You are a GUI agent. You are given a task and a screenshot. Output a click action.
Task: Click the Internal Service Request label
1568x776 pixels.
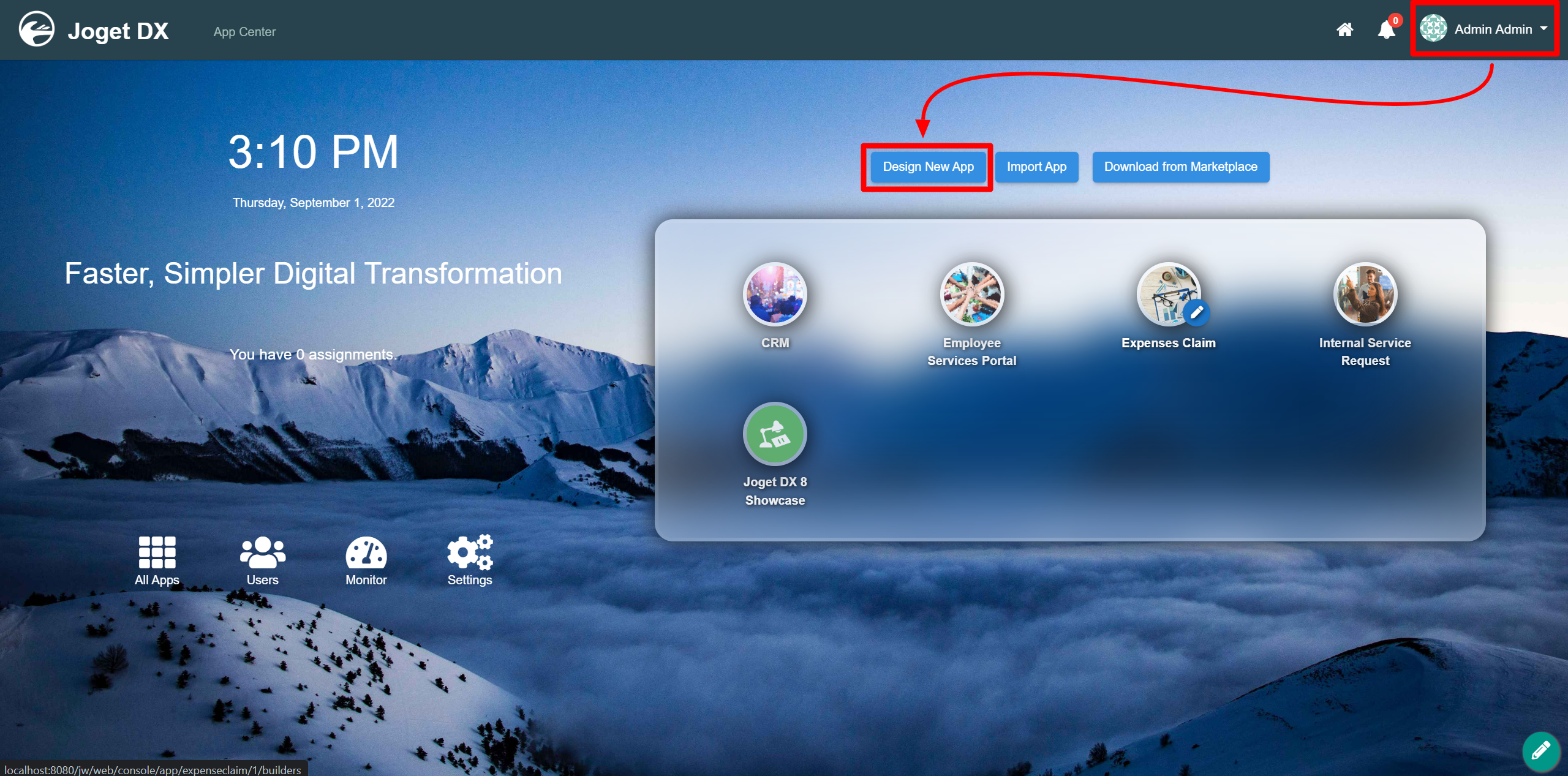[x=1365, y=352]
